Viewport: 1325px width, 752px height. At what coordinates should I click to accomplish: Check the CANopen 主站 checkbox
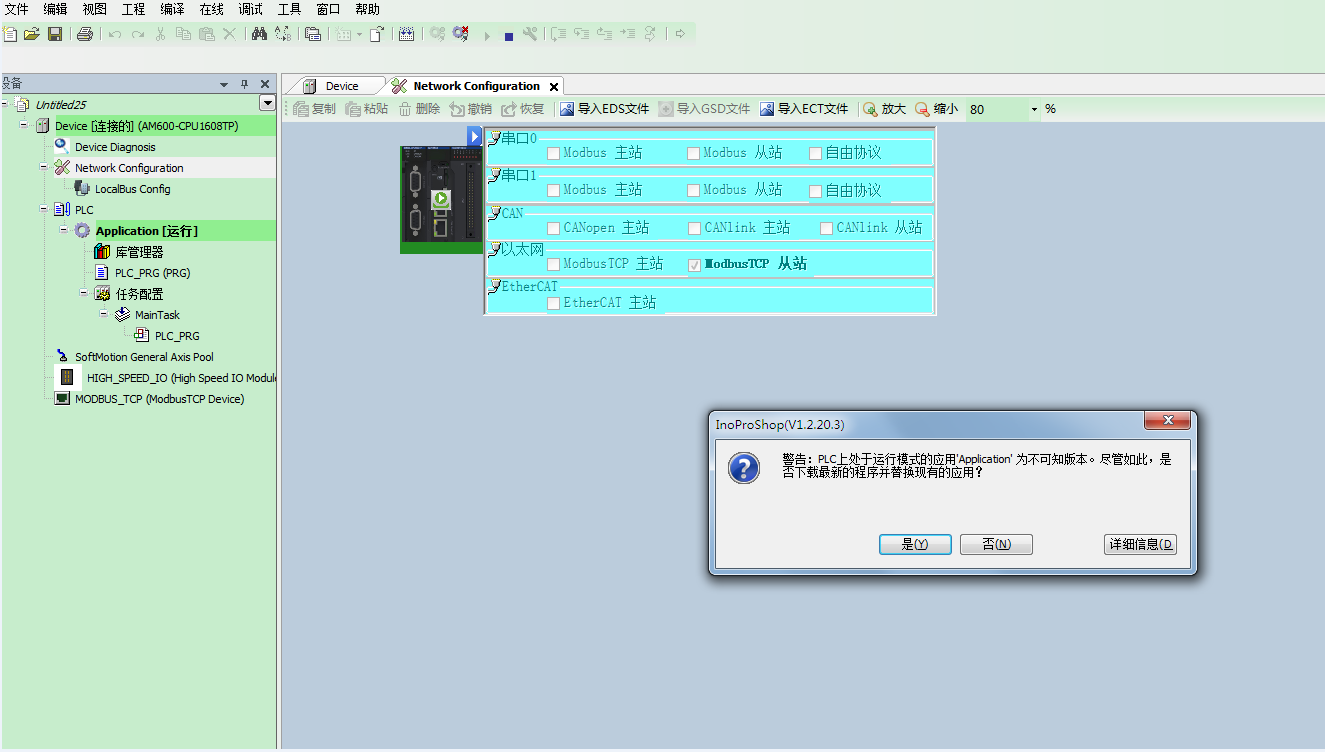(553, 228)
